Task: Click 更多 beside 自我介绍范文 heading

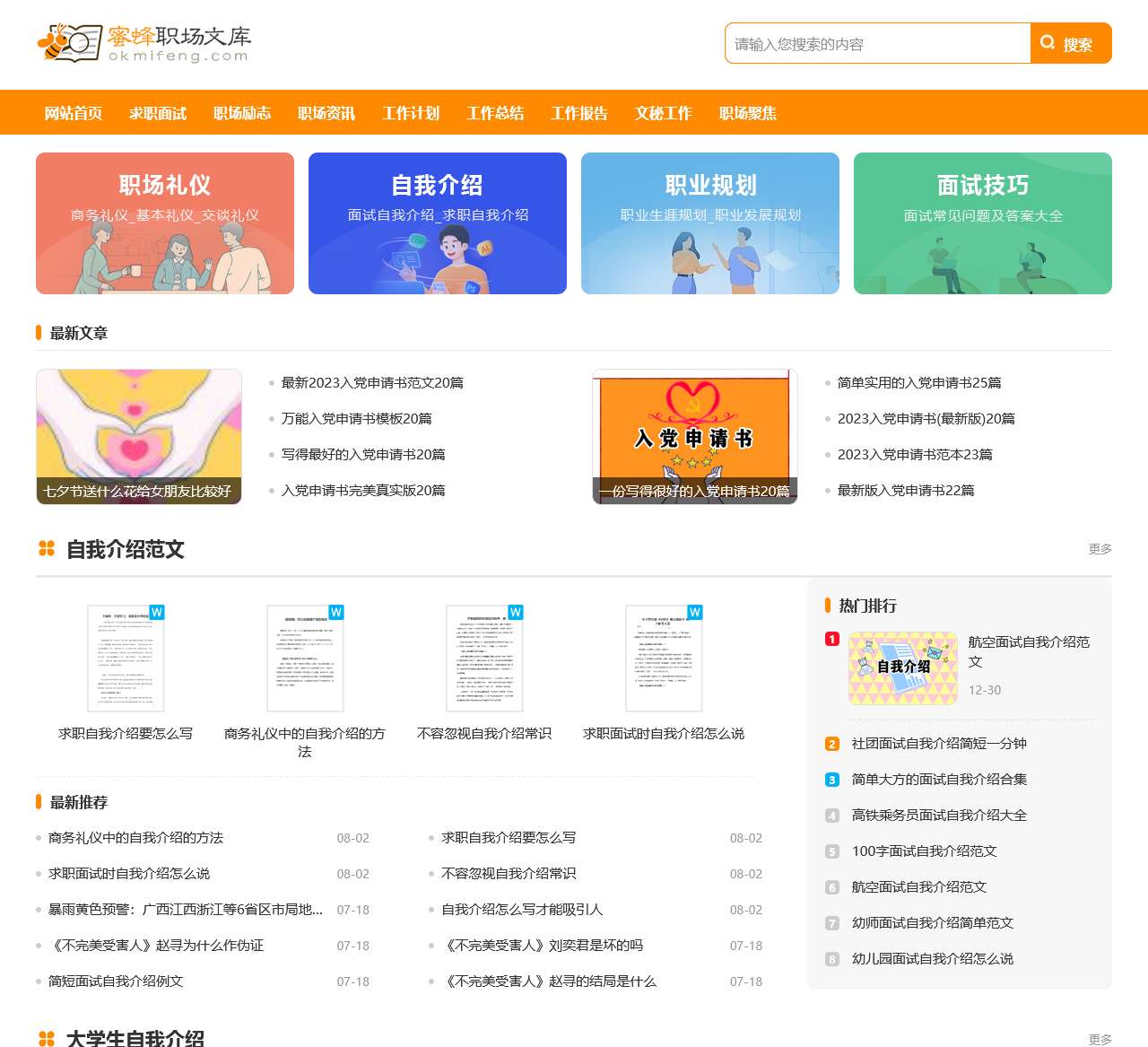Action: (1100, 549)
